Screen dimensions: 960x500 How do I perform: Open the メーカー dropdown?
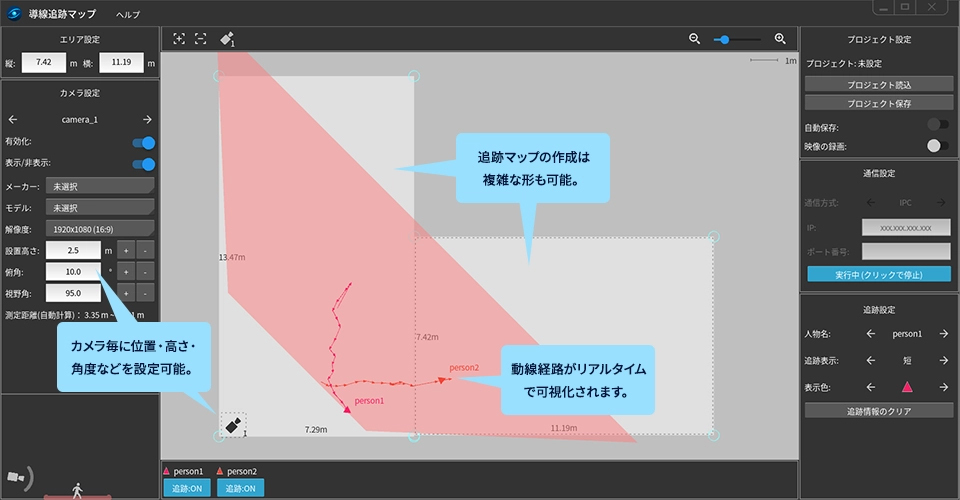tap(100, 186)
